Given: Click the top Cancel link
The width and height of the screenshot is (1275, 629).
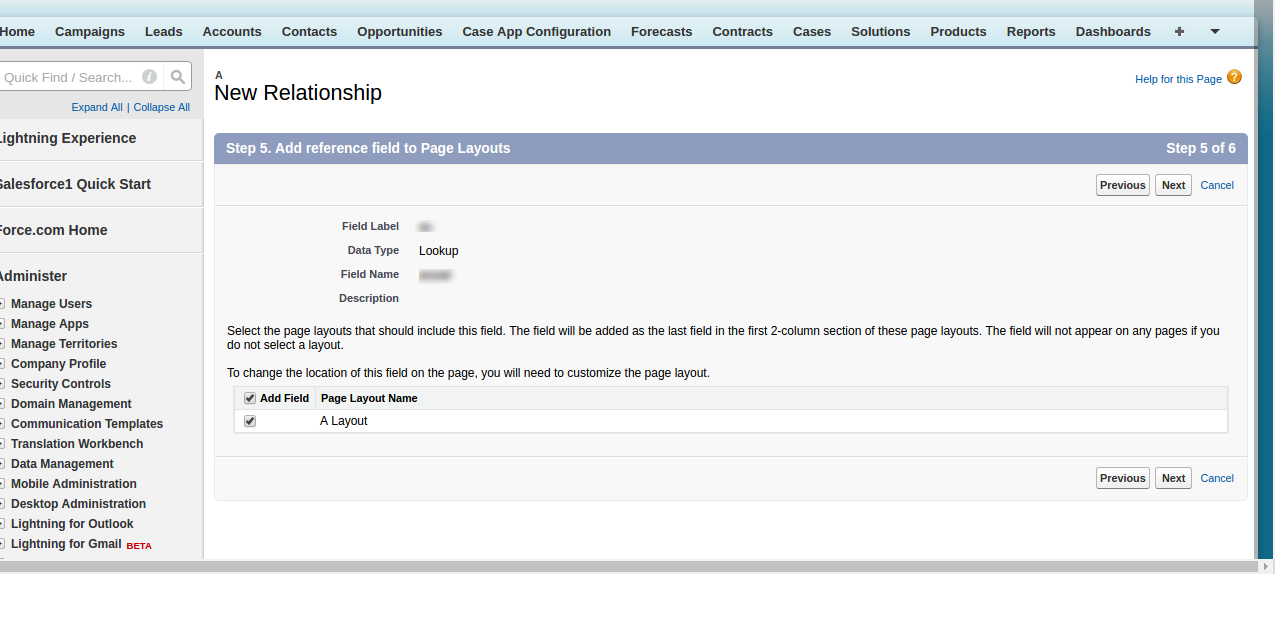Looking at the screenshot, I should (x=1216, y=185).
